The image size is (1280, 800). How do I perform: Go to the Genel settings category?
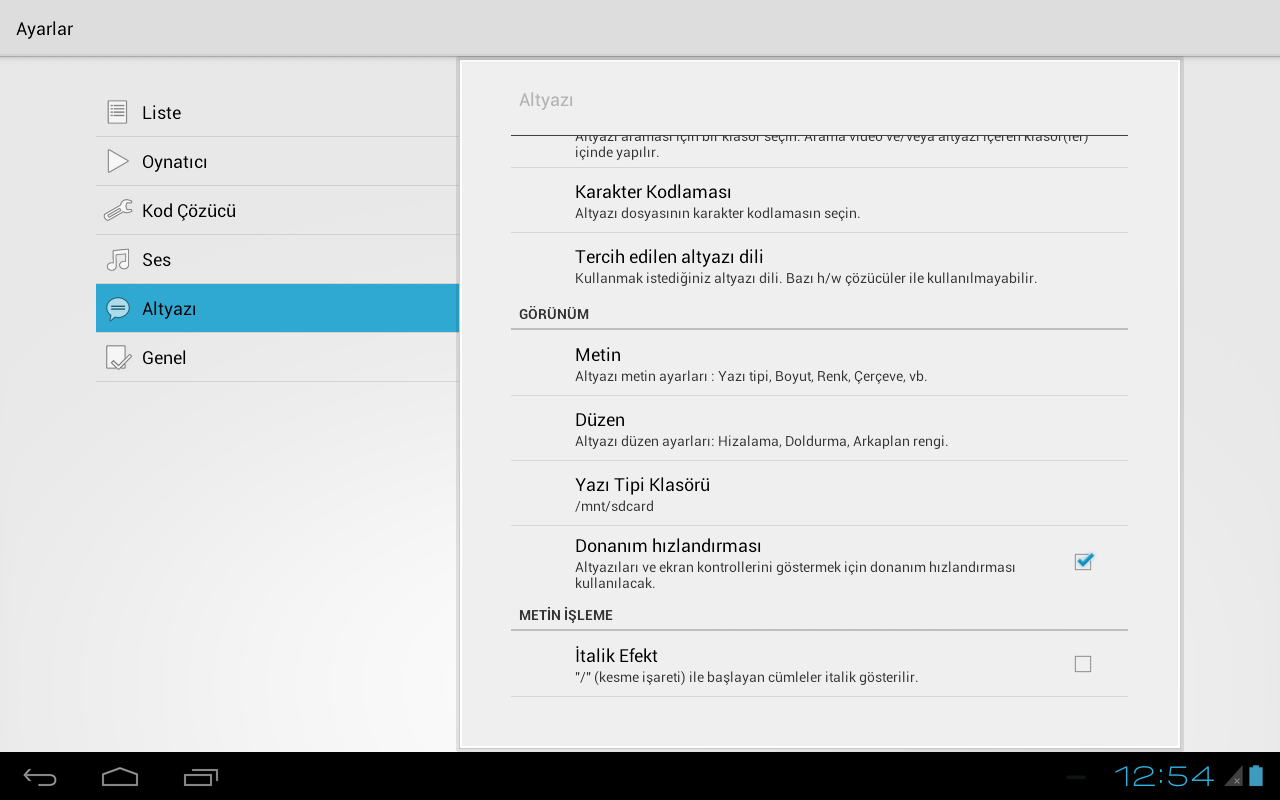[277, 357]
